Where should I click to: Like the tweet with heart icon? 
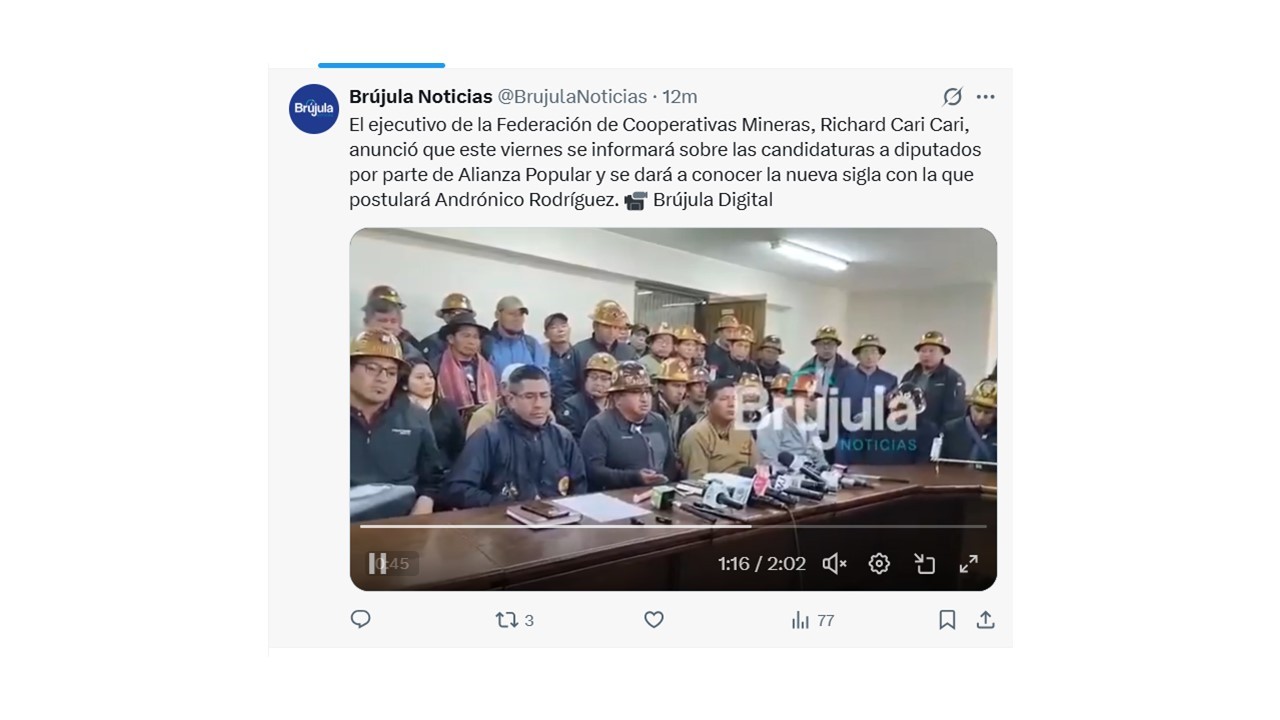[x=654, y=620]
